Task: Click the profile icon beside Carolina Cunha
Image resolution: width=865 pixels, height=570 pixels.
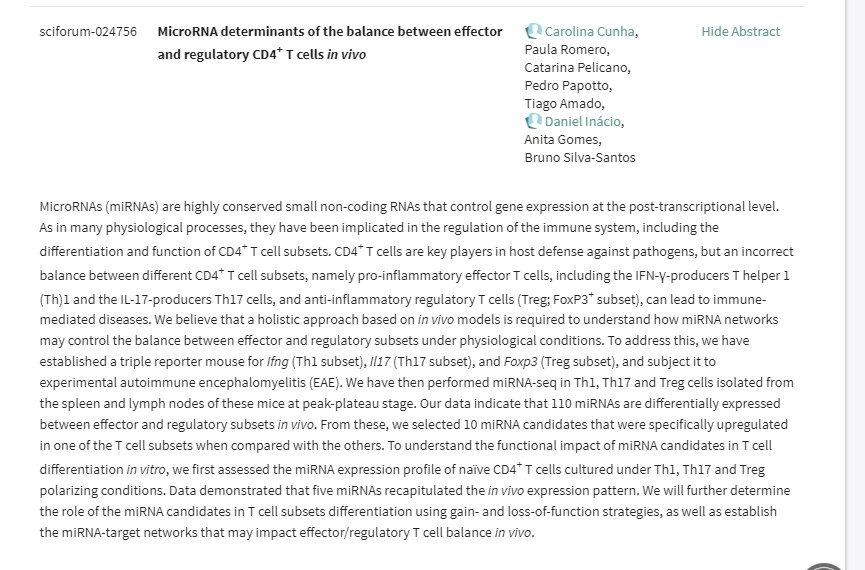Action: (533, 31)
